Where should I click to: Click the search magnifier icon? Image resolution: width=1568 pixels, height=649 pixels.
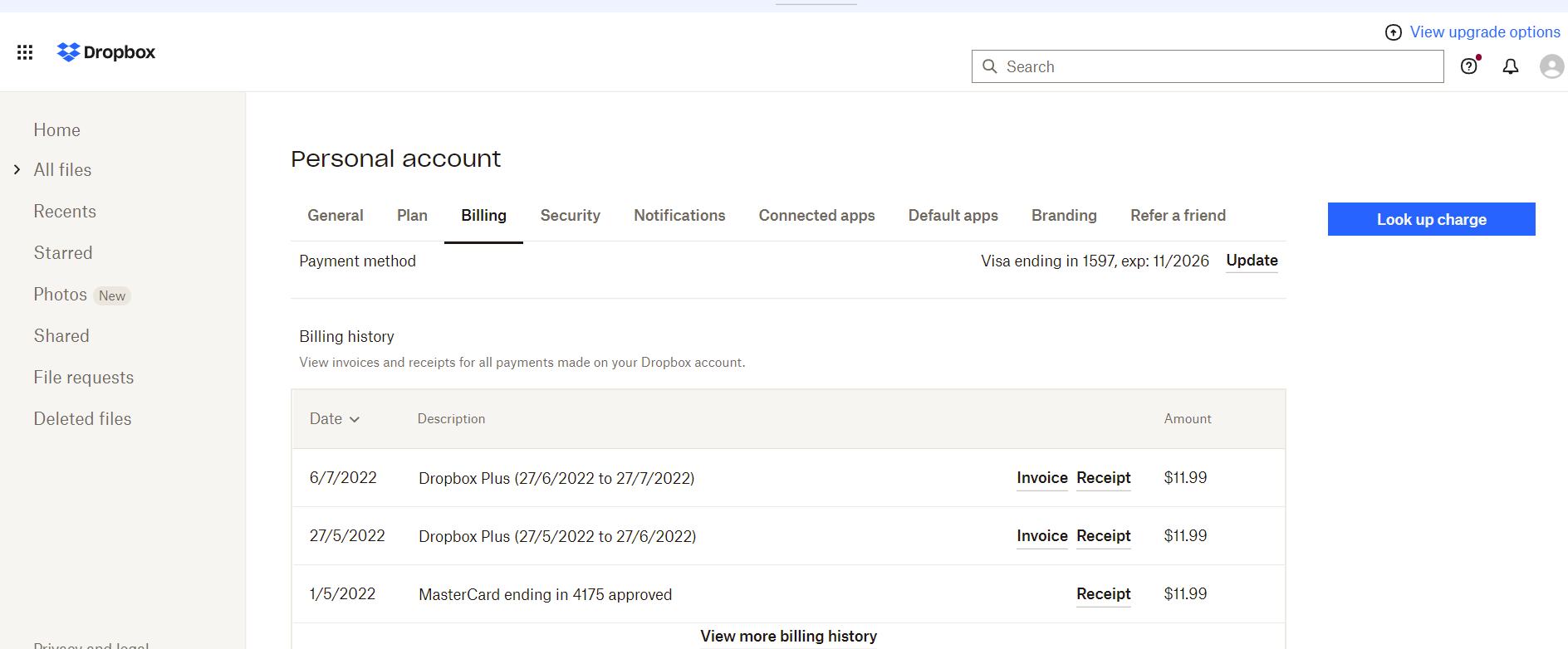click(990, 66)
